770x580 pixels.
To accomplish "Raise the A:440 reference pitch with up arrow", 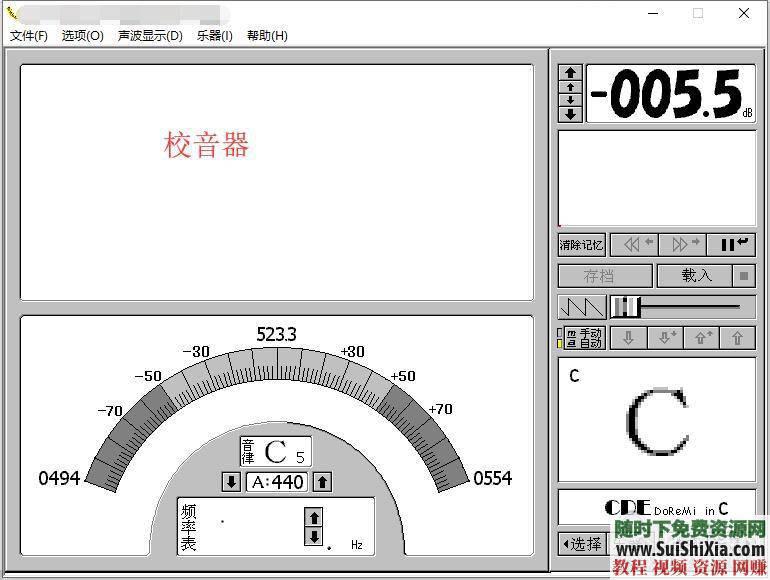I will tap(322, 482).
